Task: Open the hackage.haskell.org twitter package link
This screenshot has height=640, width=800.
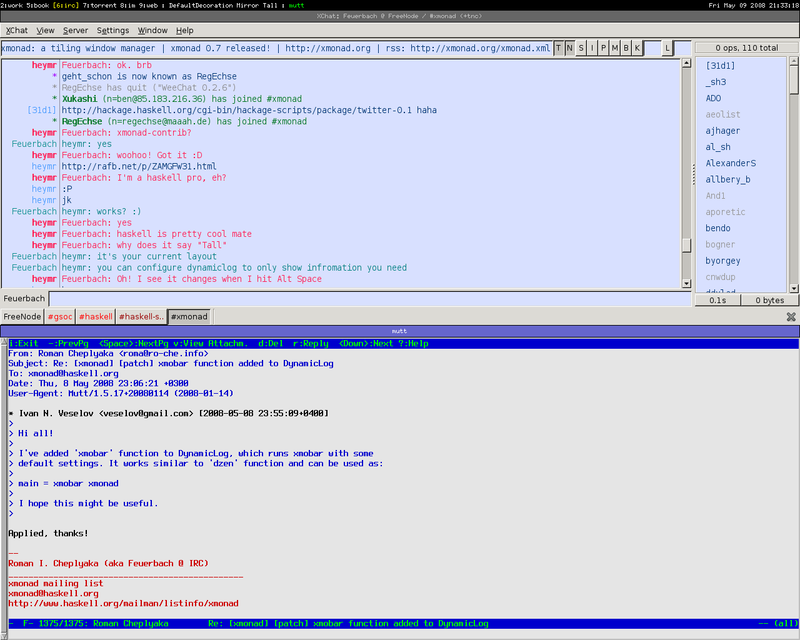Action: (x=237, y=110)
